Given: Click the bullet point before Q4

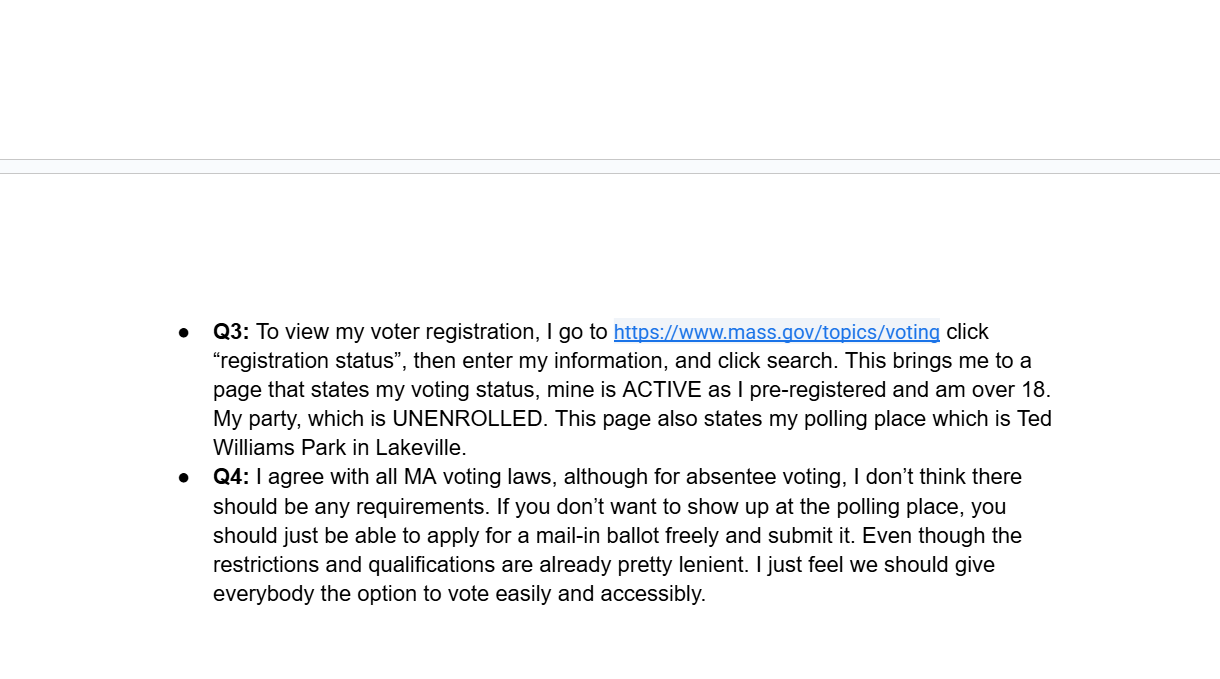Looking at the screenshot, I should 184,477.
